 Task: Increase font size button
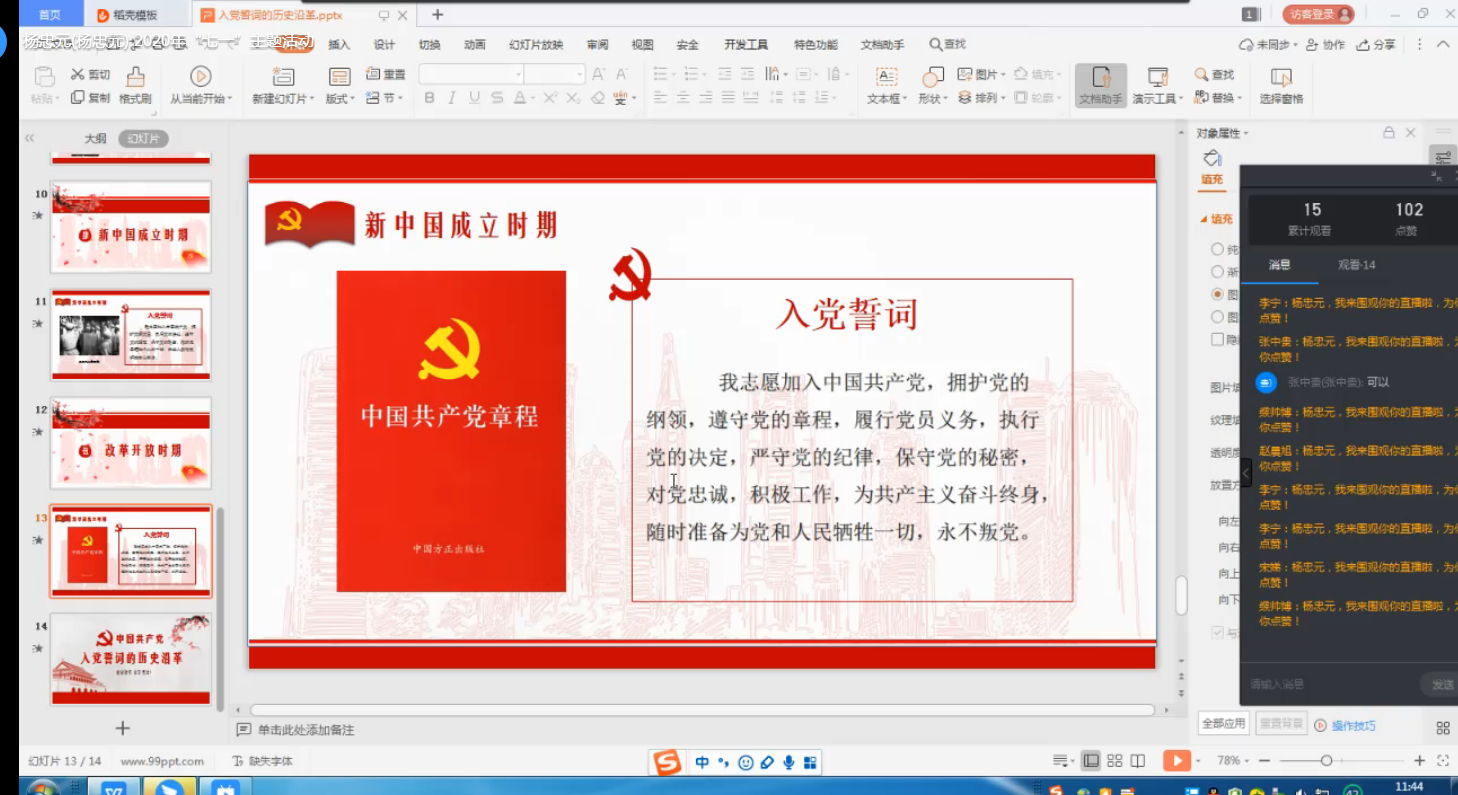[x=599, y=74]
